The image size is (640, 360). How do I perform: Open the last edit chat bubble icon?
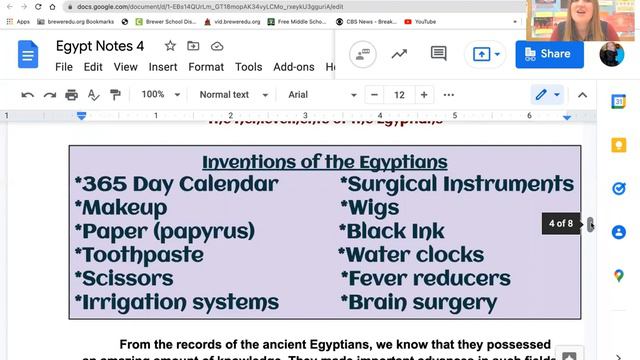tap(363, 54)
